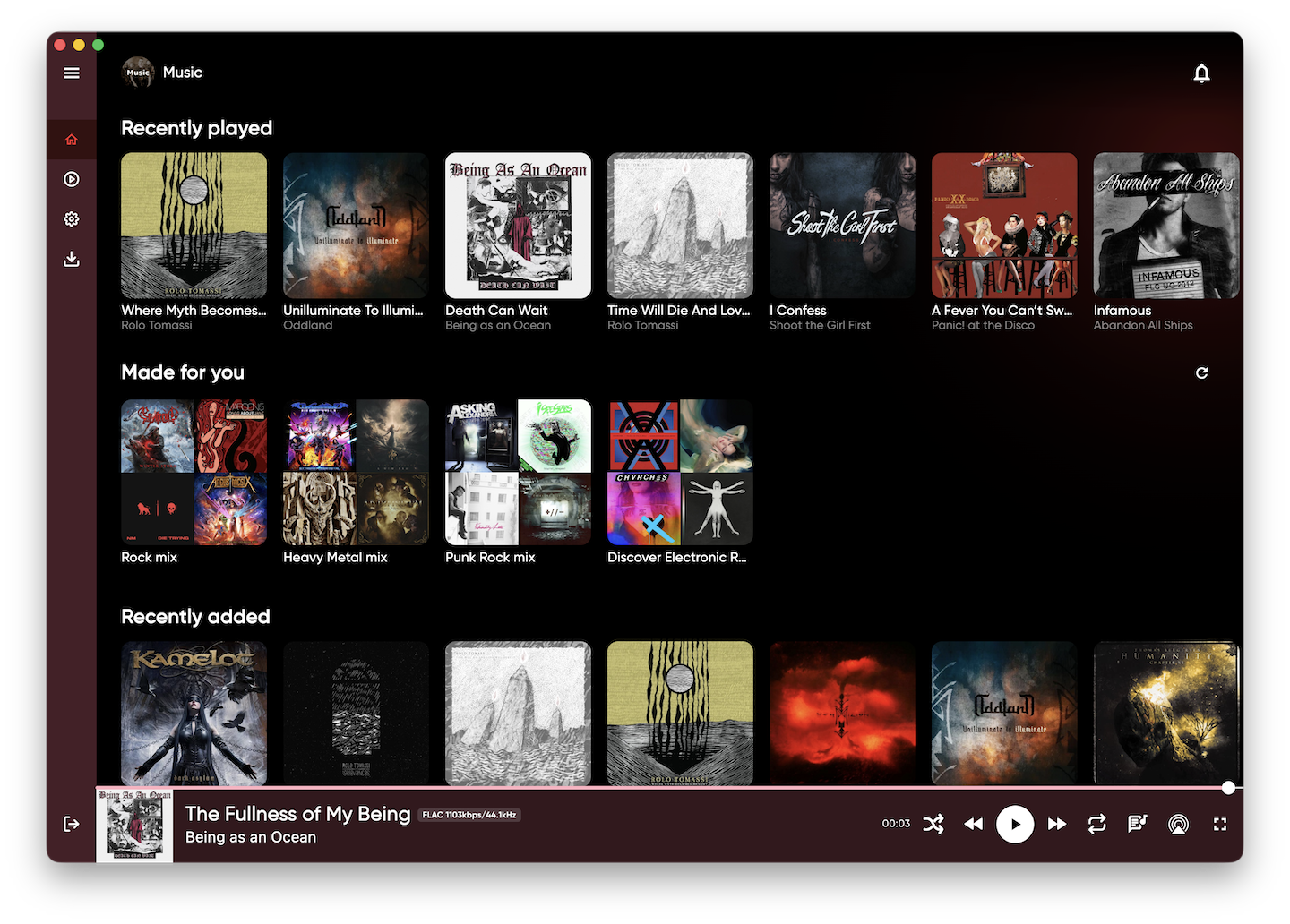Open Settings via the sidebar gear icon
The height and width of the screenshot is (924, 1290).
[72, 219]
